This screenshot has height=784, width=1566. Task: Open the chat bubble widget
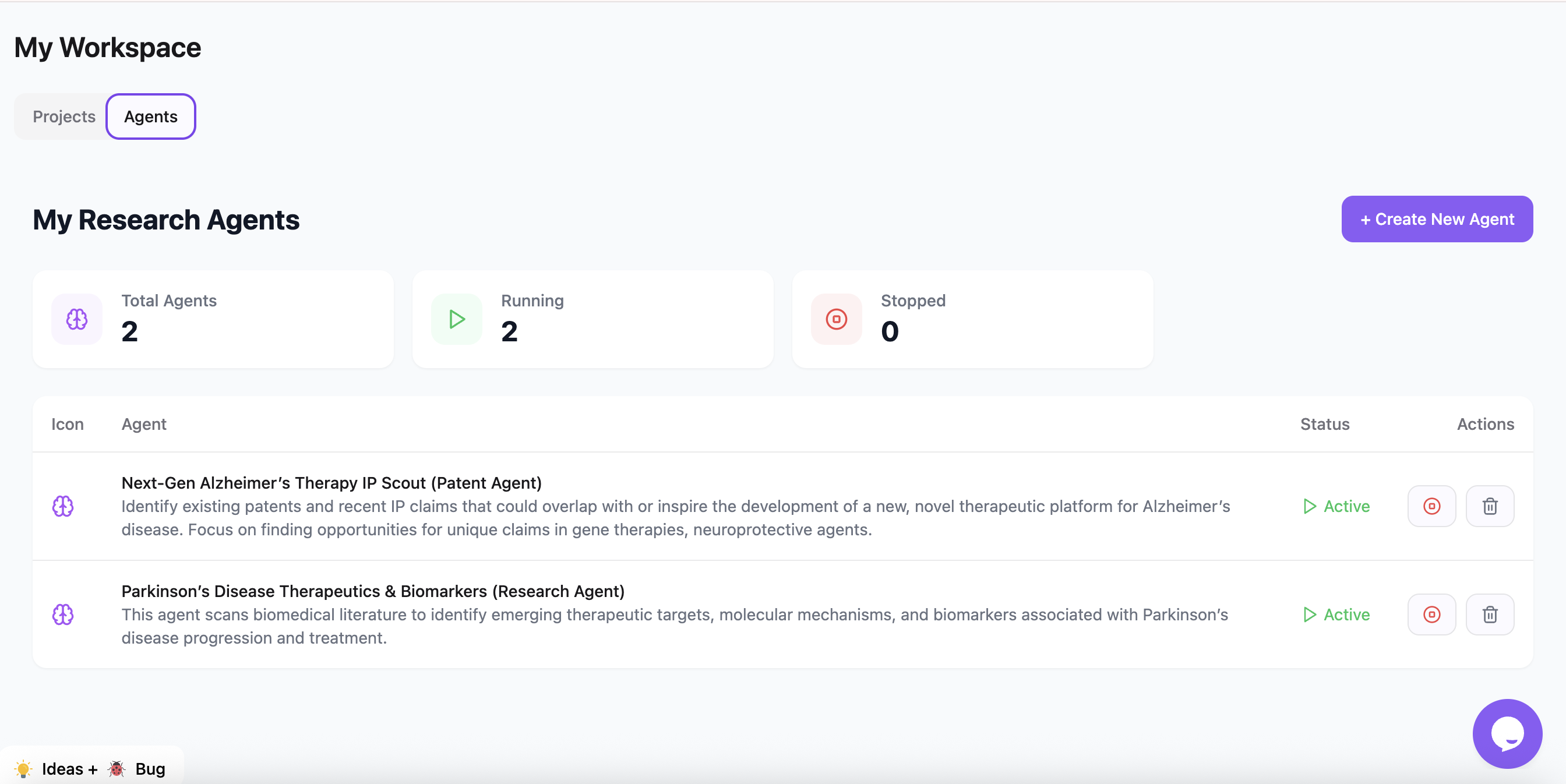tap(1507, 733)
